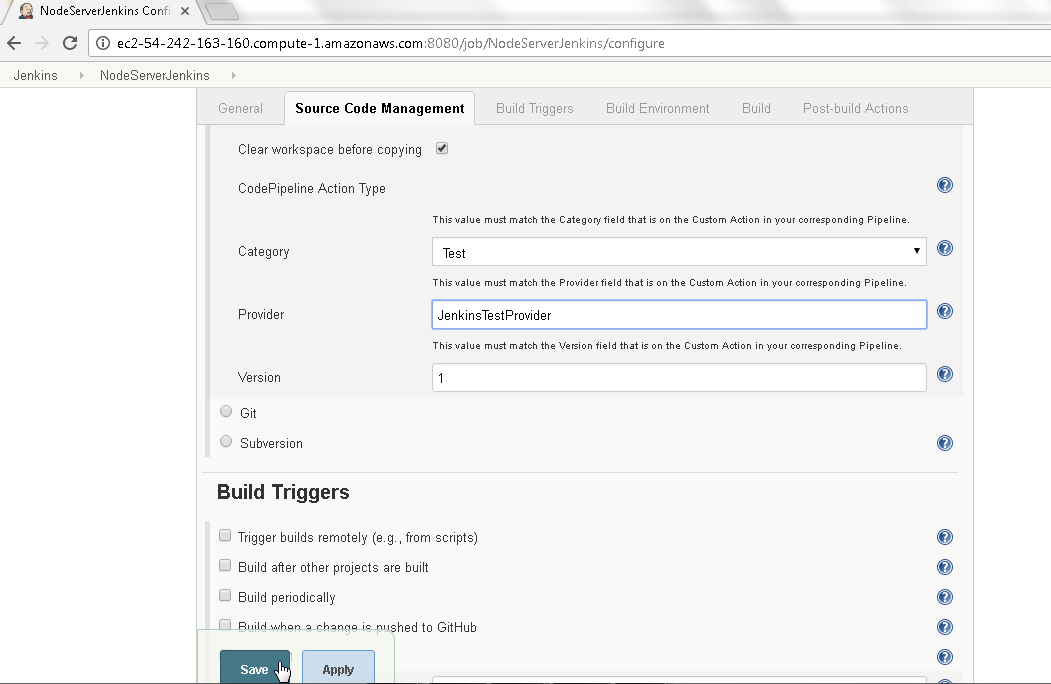The image size is (1051, 684).
Task: Reload the page with refresh icon
Action: tap(70, 44)
